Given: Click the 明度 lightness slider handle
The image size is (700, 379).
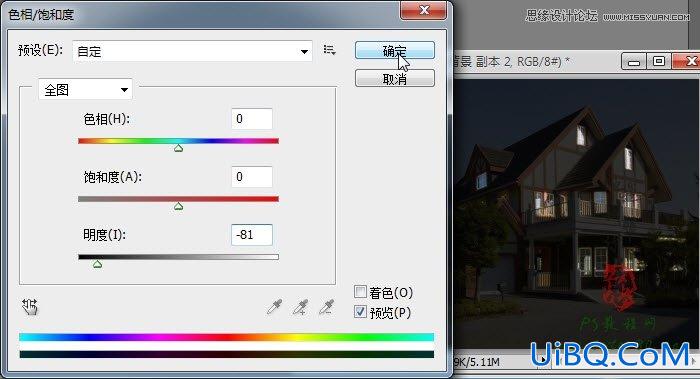Looking at the screenshot, I should pyautogui.click(x=97, y=264).
